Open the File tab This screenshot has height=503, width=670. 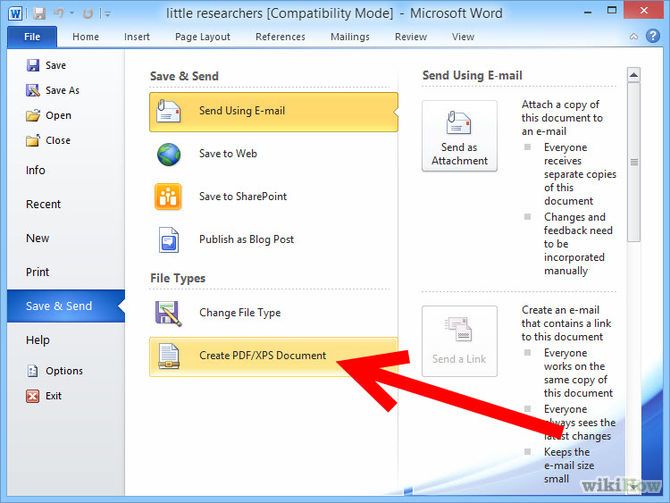click(32, 37)
